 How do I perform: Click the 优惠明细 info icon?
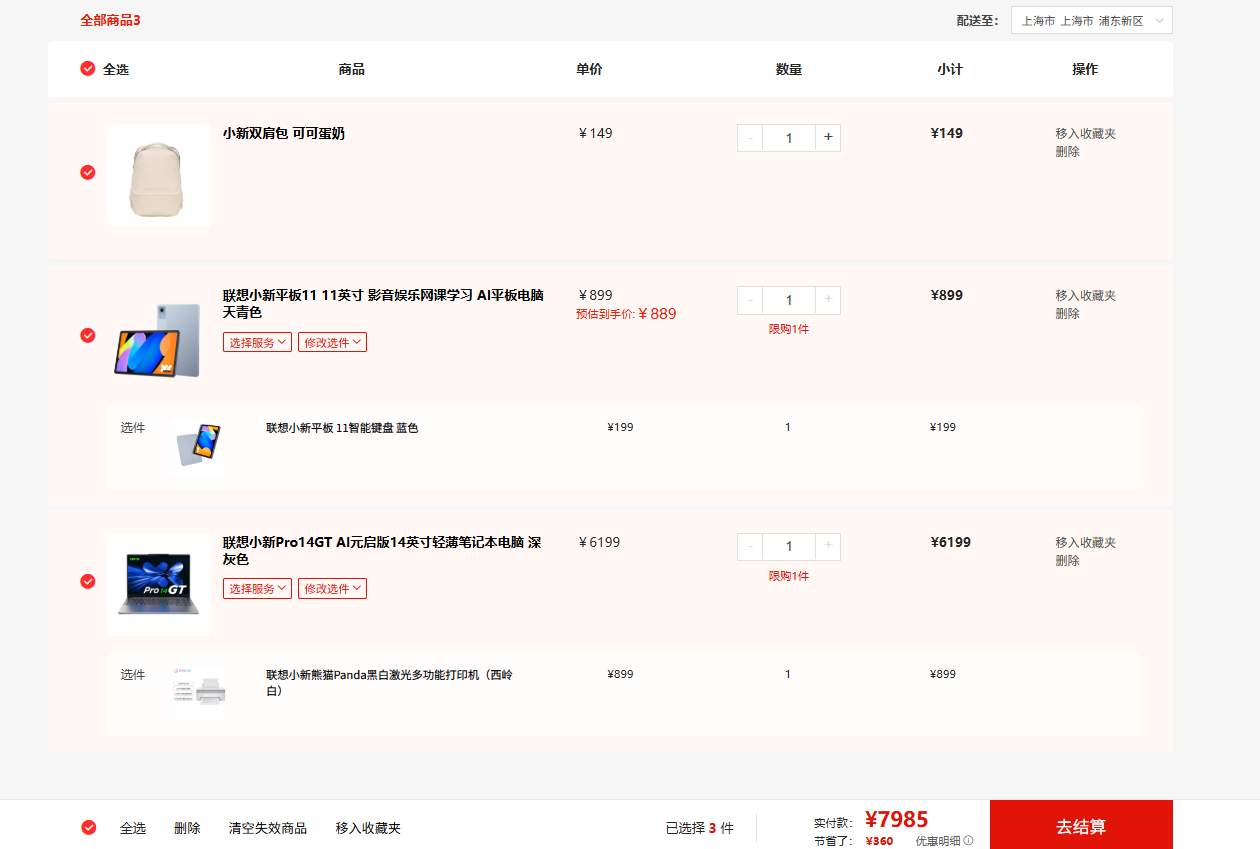point(968,841)
